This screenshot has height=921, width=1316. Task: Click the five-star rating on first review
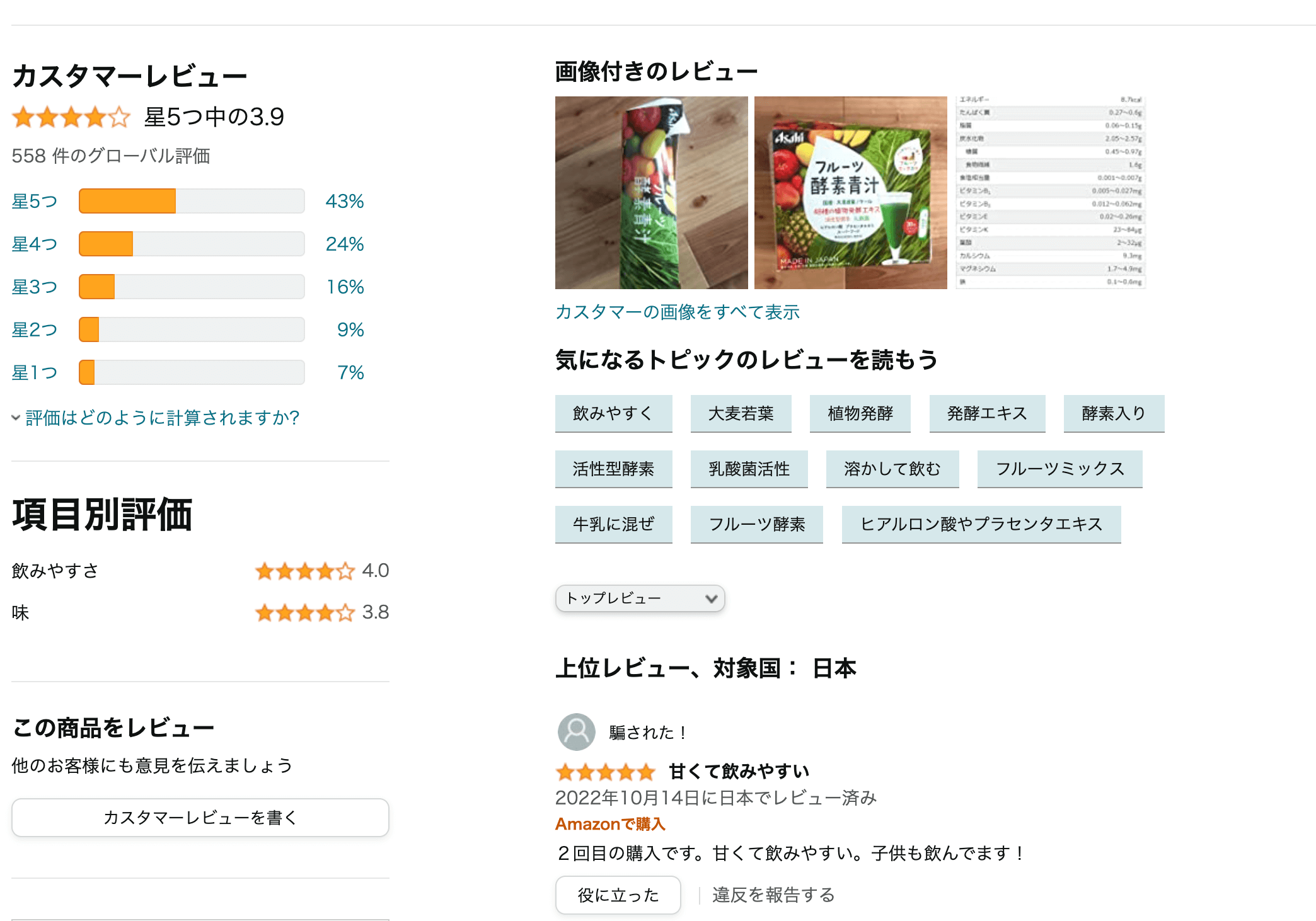coord(605,771)
